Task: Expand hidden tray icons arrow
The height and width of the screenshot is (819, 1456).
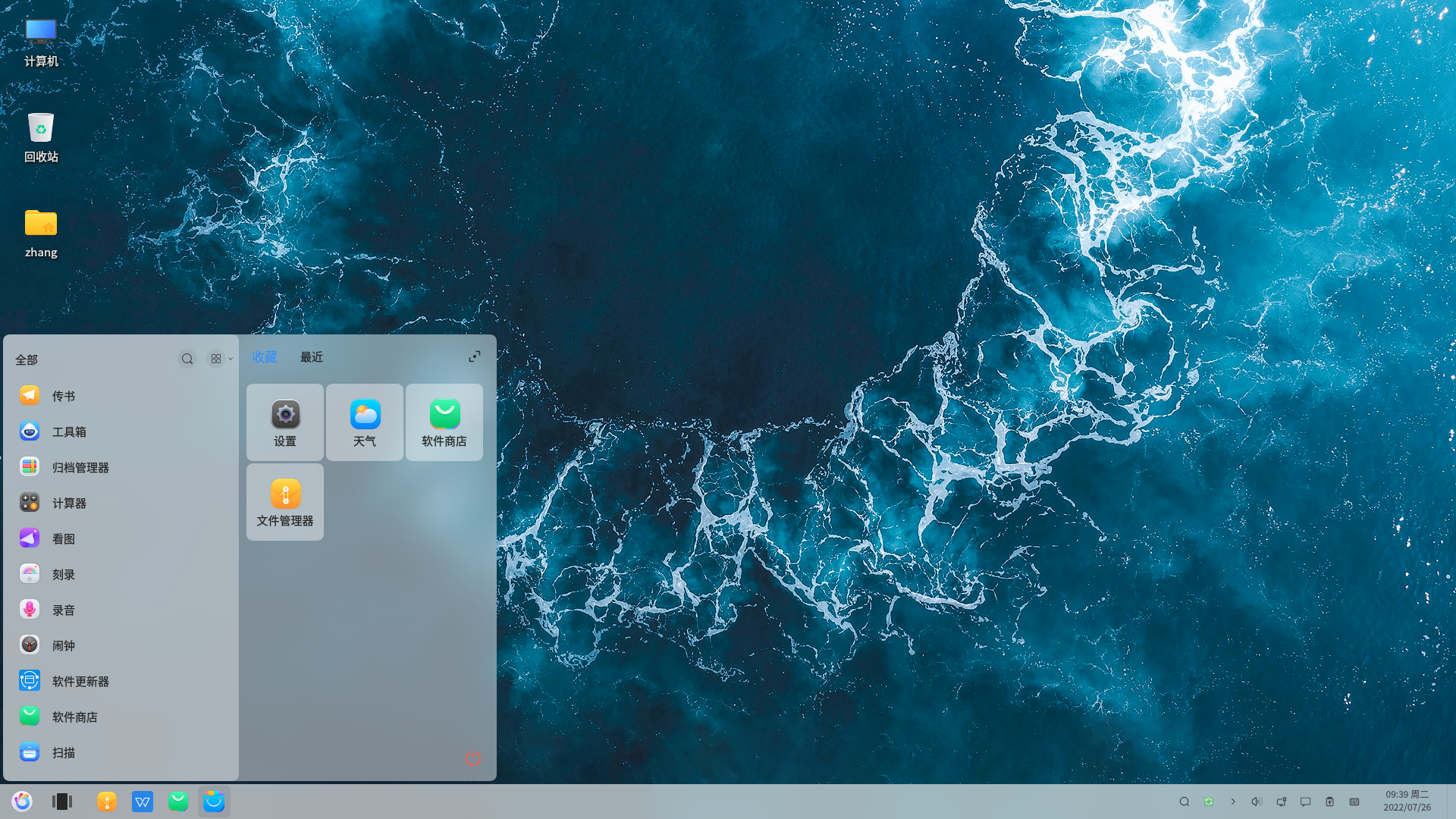Action: [x=1234, y=802]
